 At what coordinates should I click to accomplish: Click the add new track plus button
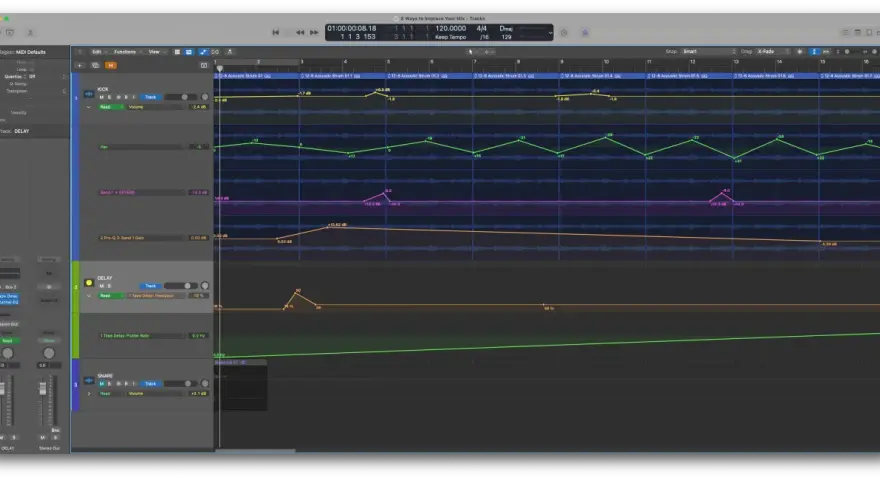point(80,66)
